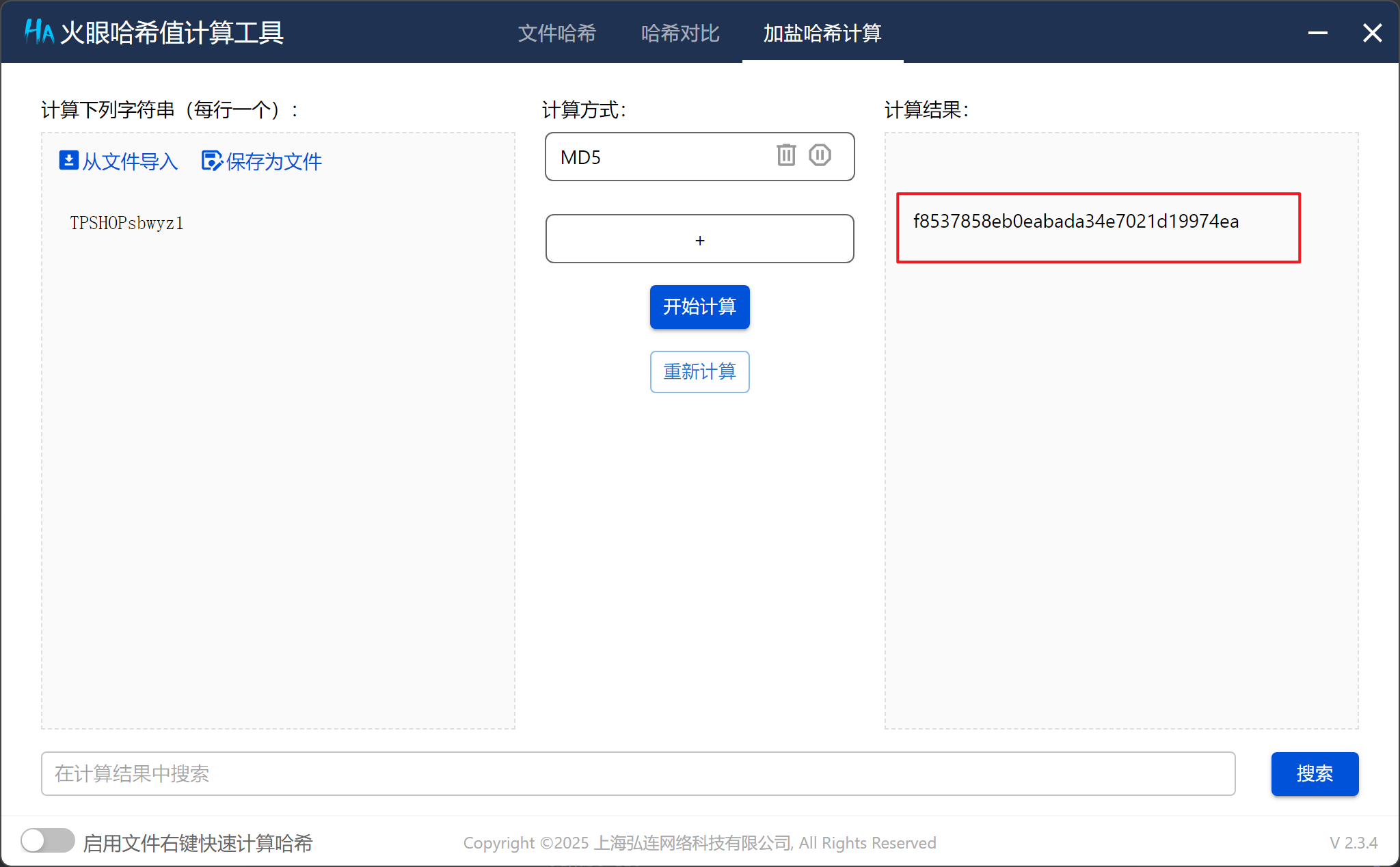
Task: Click the 保存为文件 link text
Action: pyautogui.click(x=273, y=161)
